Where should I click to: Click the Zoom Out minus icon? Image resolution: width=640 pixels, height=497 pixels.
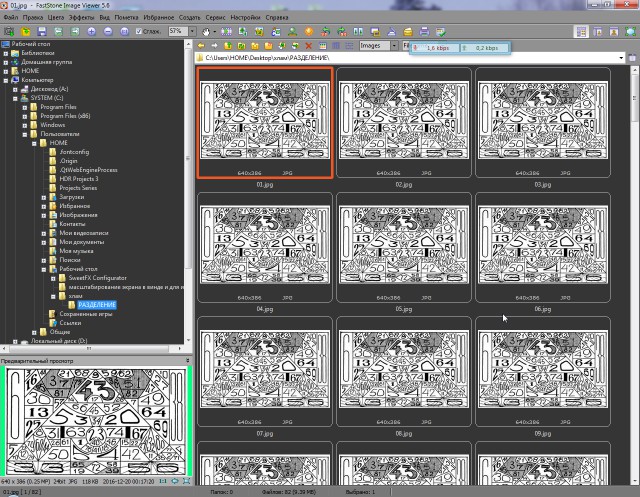point(108,31)
